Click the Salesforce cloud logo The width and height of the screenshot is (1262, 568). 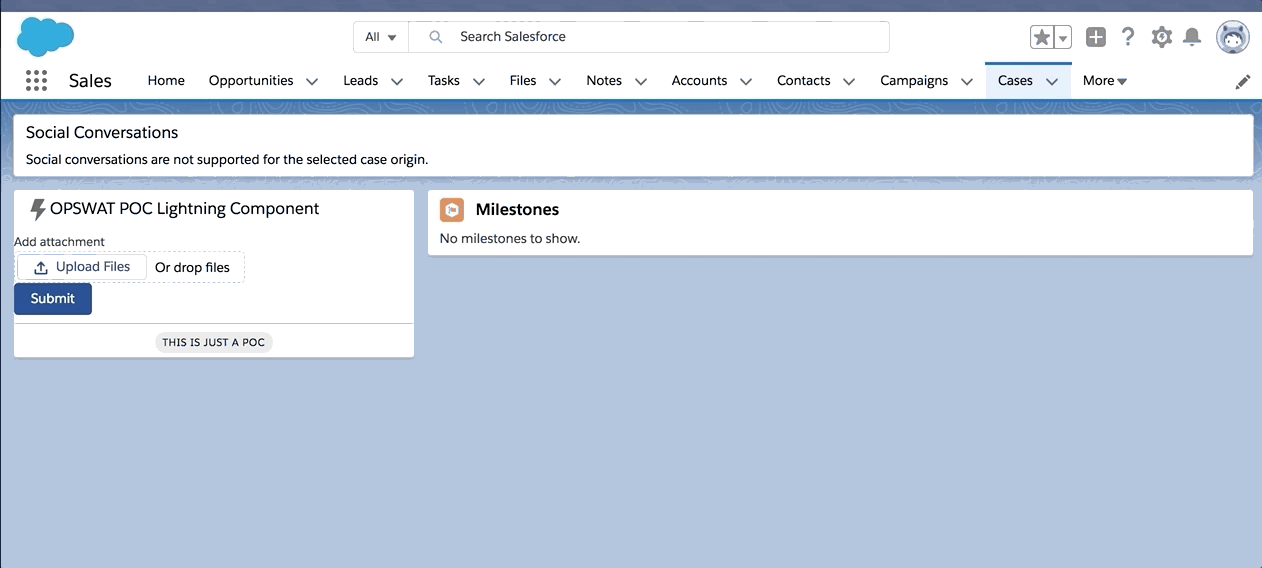pyautogui.click(x=46, y=37)
